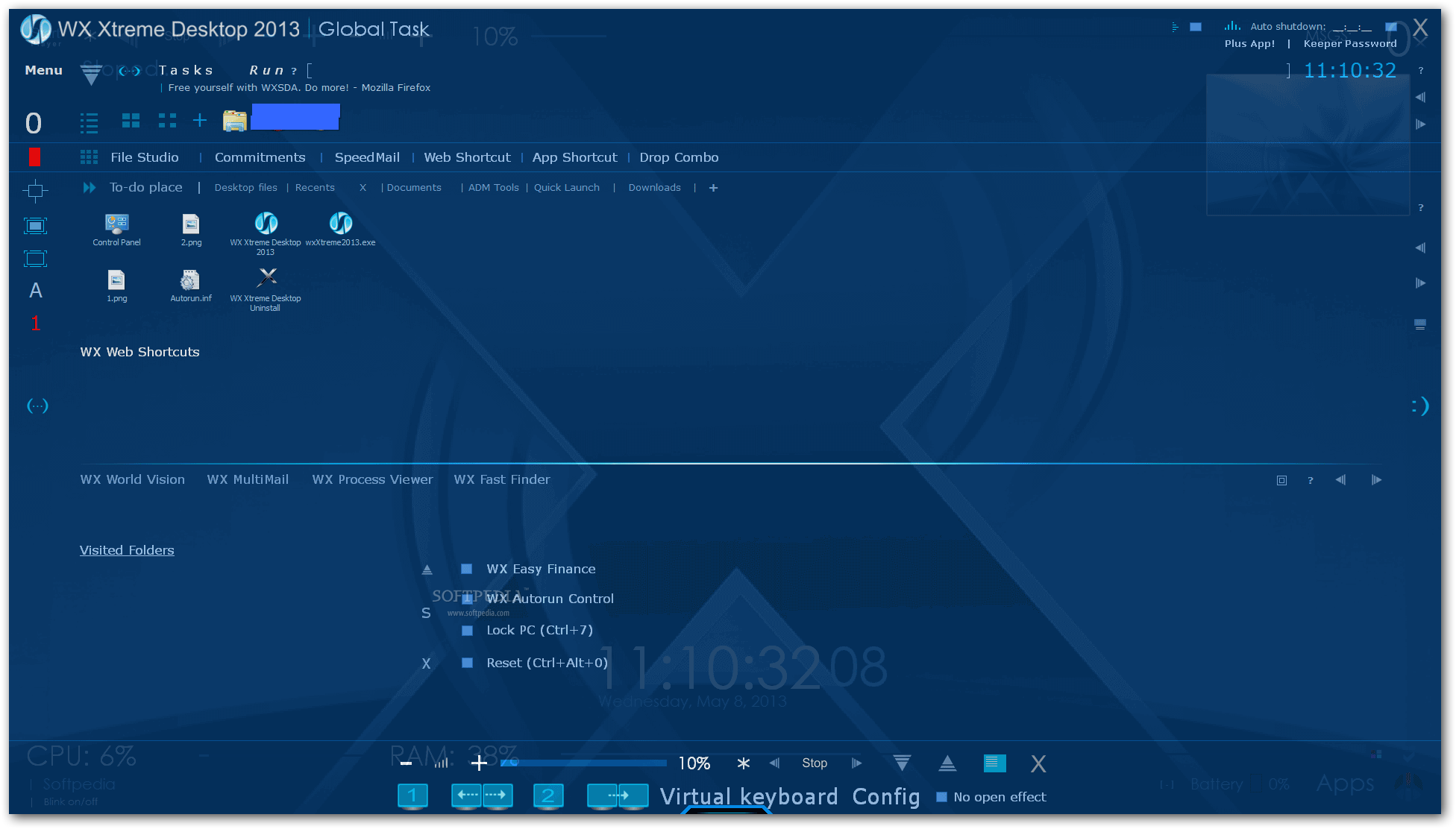Switch to large tiles view icon
Image resolution: width=1456 pixels, height=829 pixels.
pos(131,121)
